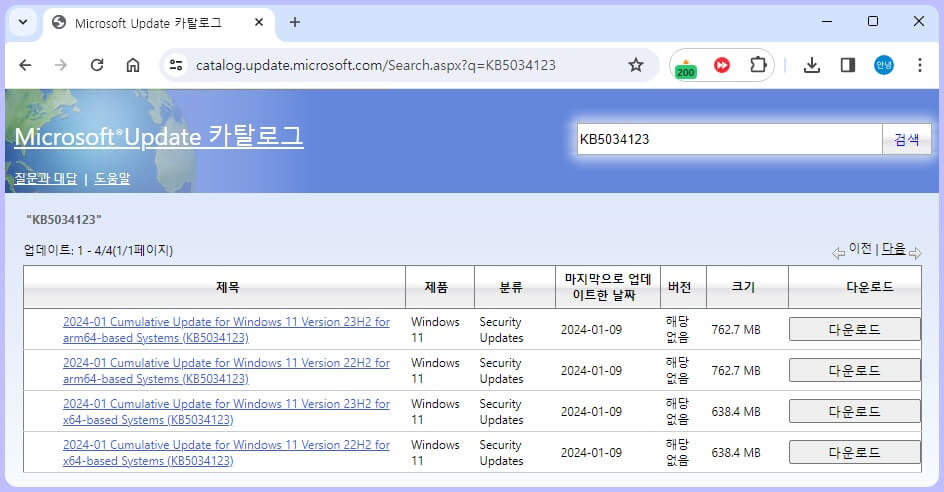Download the 22H2 x64 update
Image resolution: width=944 pixels, height=492 pixels.
point(854,452)
